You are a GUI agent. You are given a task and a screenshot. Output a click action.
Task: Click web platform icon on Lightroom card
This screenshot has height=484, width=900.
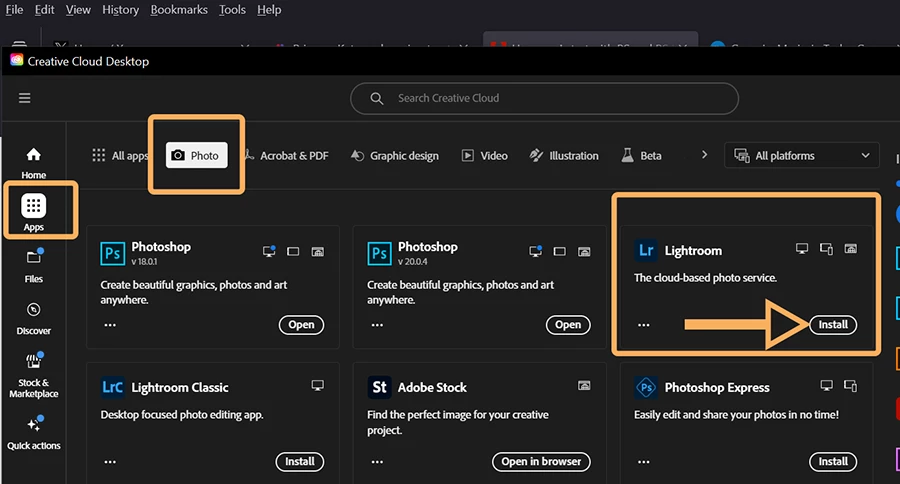tap(851, 249)
